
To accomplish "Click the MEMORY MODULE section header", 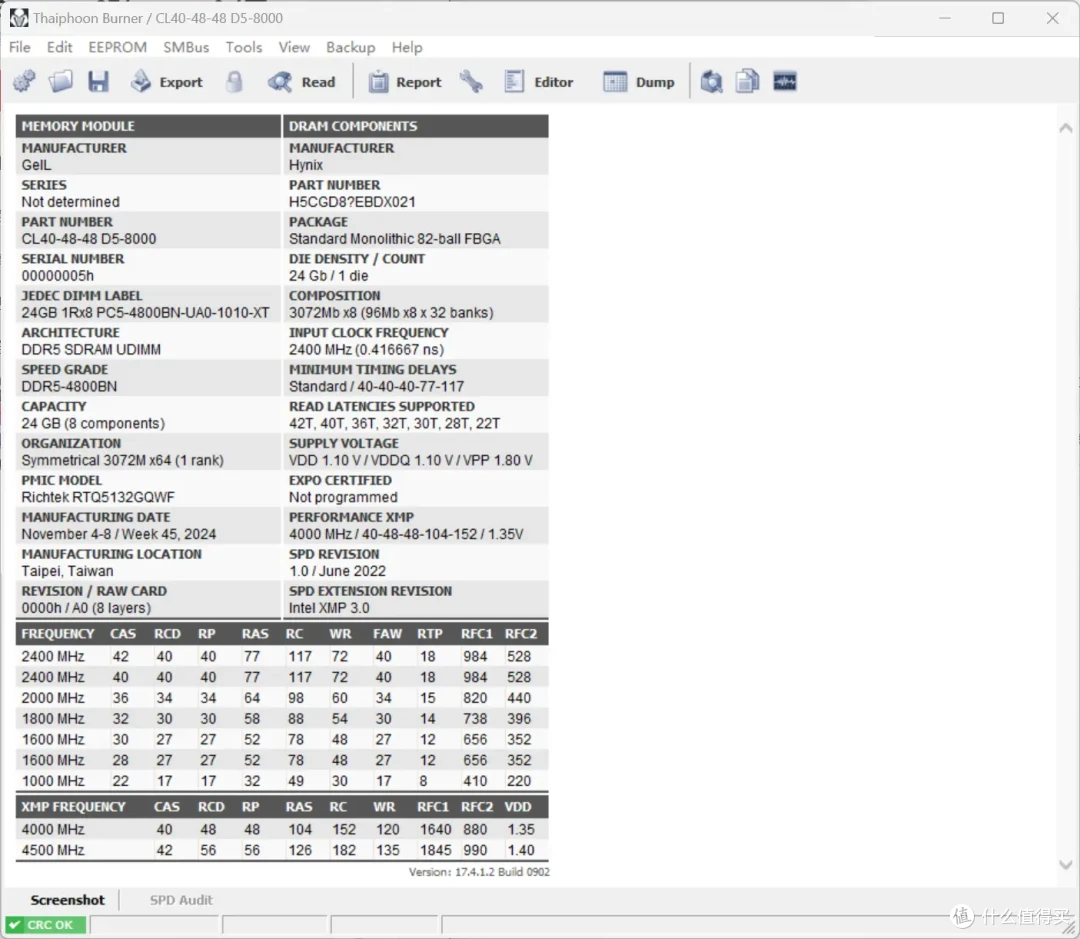I will coord(148,126).
